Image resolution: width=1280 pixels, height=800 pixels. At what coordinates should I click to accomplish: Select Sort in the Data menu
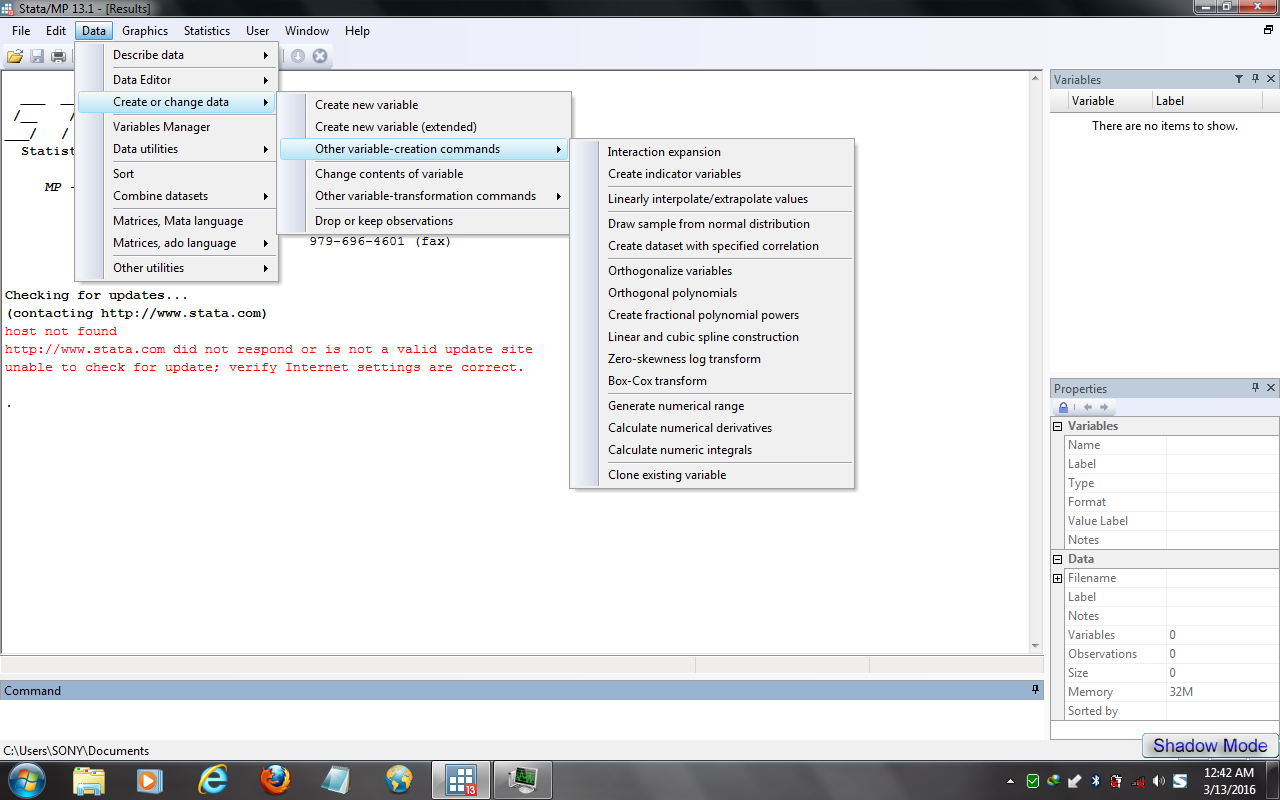[176, 174]
